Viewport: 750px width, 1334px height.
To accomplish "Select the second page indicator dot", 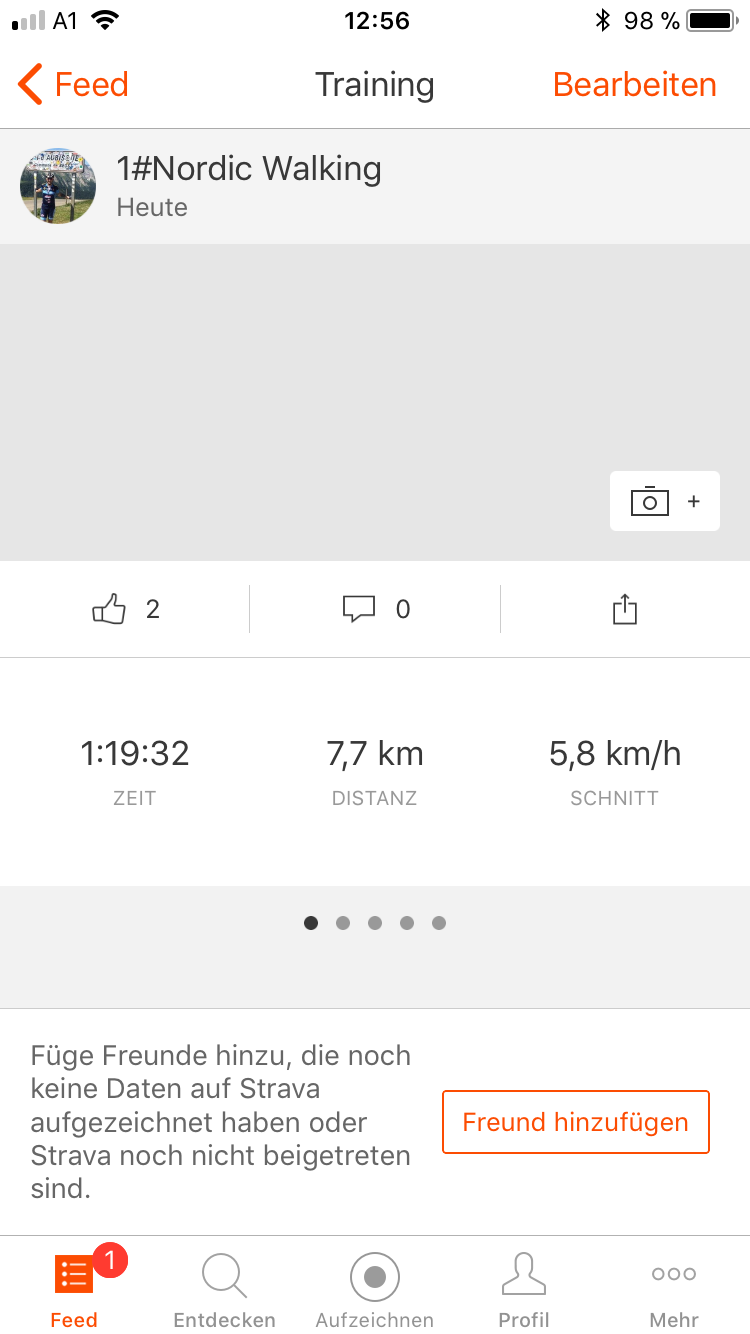I will (x=343, y=923).
